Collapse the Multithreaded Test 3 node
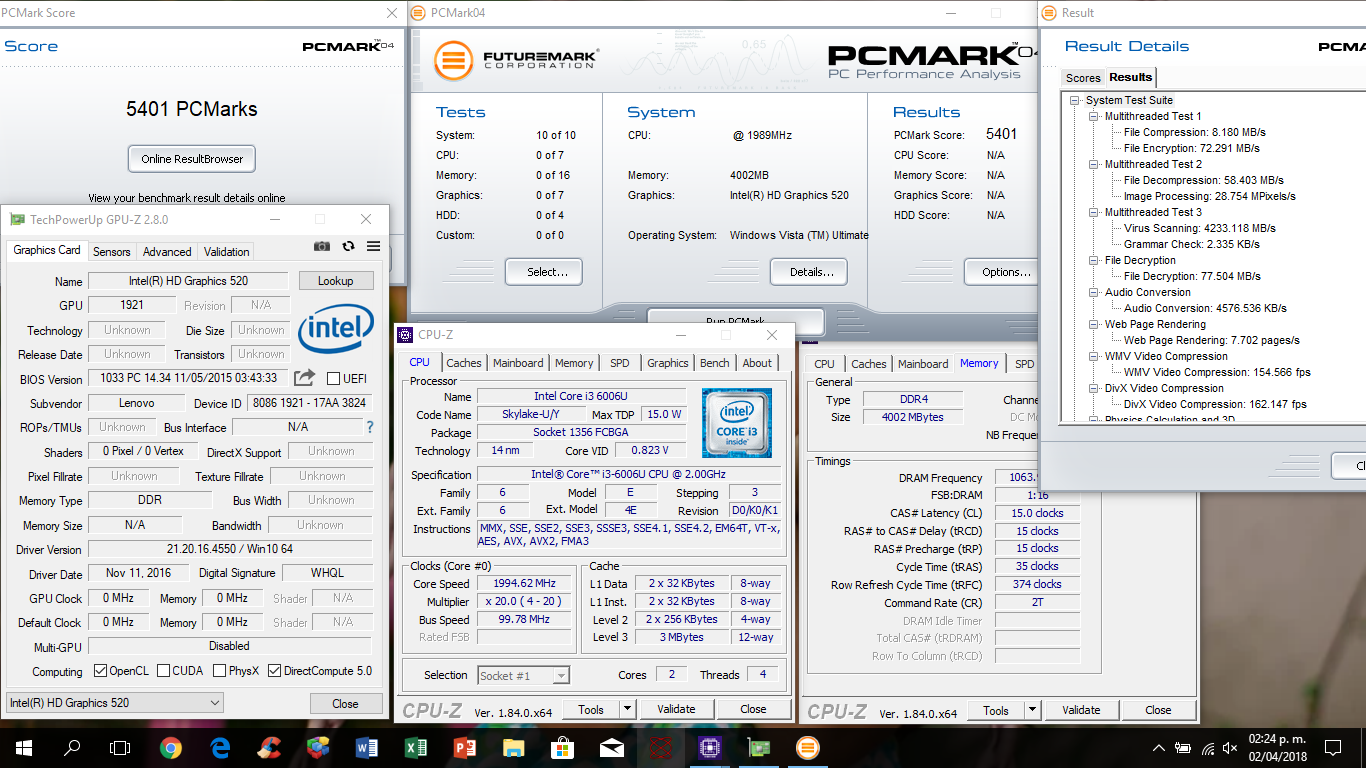The width and height of the screenshot is (1366, 768). coord(1095,212)
